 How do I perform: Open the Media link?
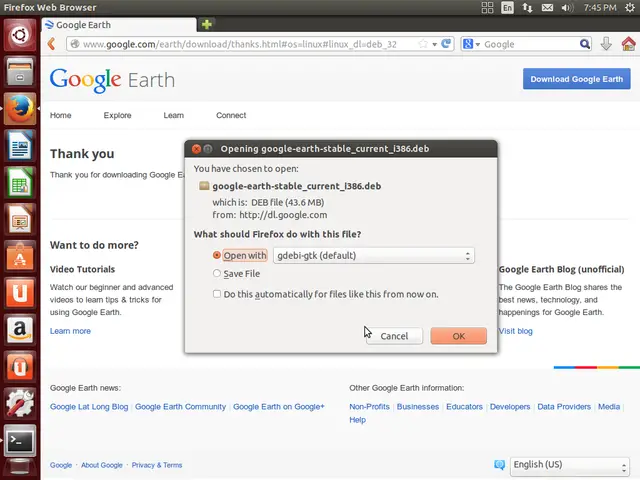coord(609,407)
